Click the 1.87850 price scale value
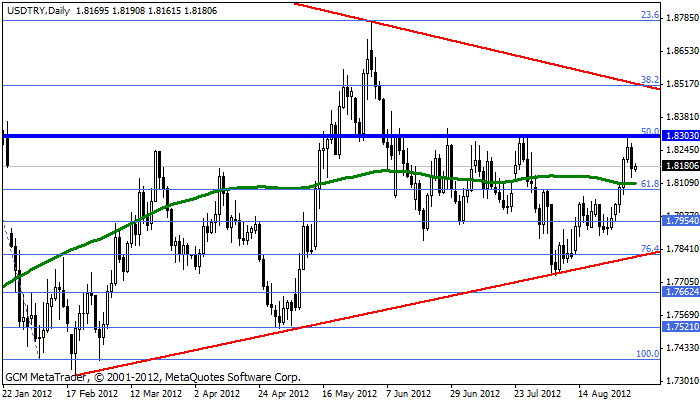 tap(681, 18)
